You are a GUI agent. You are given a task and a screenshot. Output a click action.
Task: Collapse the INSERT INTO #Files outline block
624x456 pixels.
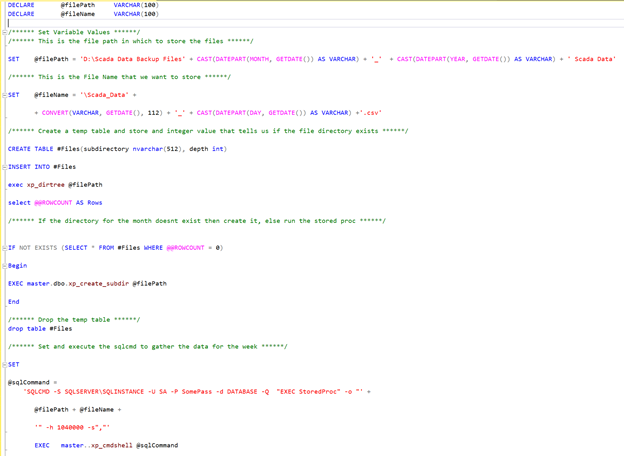point(4,167)
